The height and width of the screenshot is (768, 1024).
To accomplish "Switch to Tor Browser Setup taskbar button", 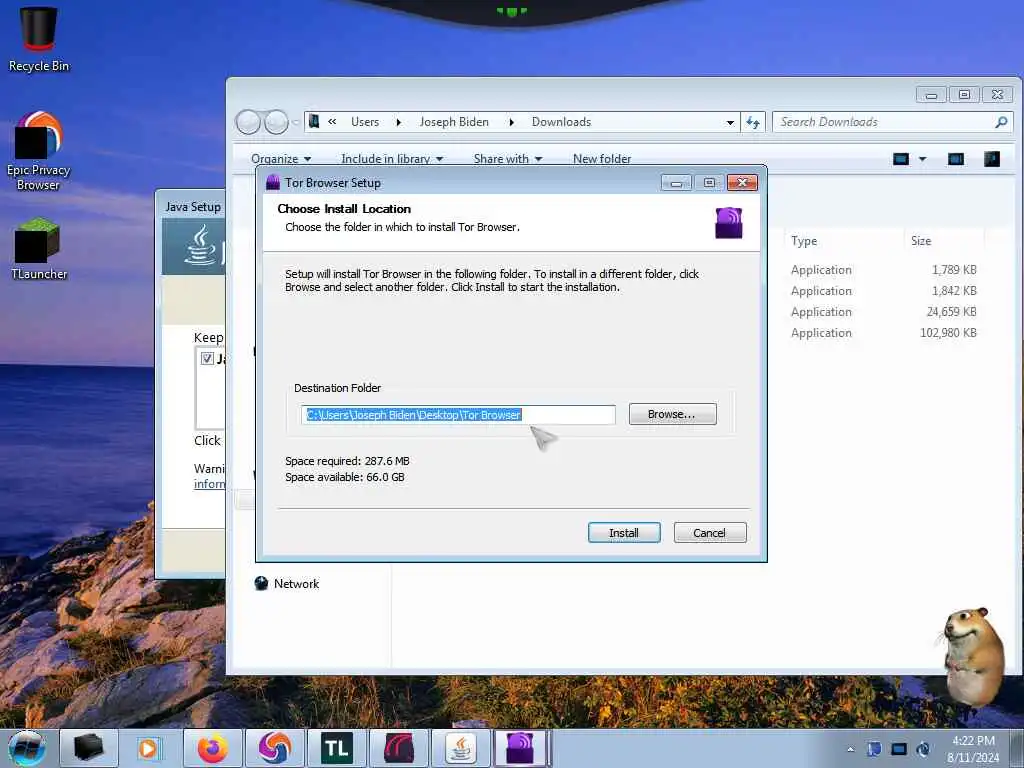I will point(520,748).
